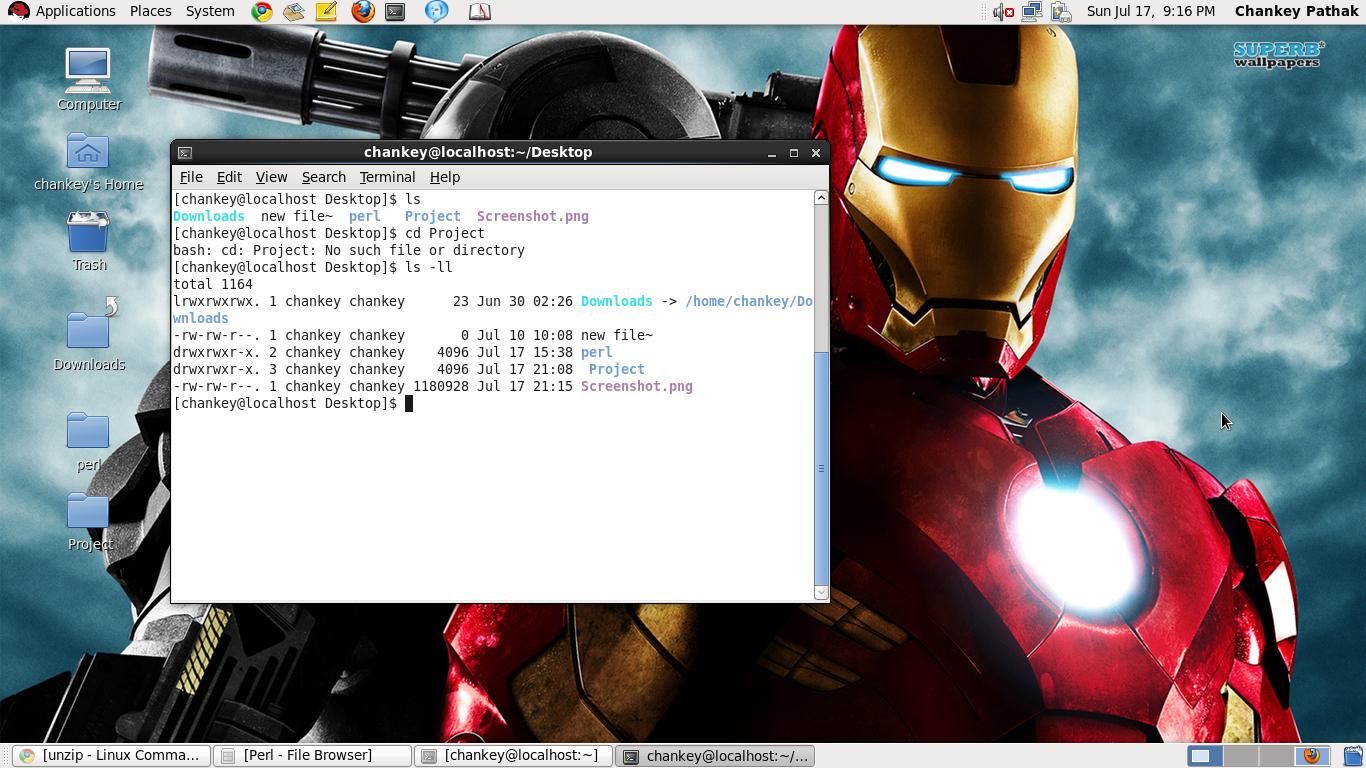1366x768 pixels.
Task: Click the trash applet in bottom panel
Action: (1353, 755)
